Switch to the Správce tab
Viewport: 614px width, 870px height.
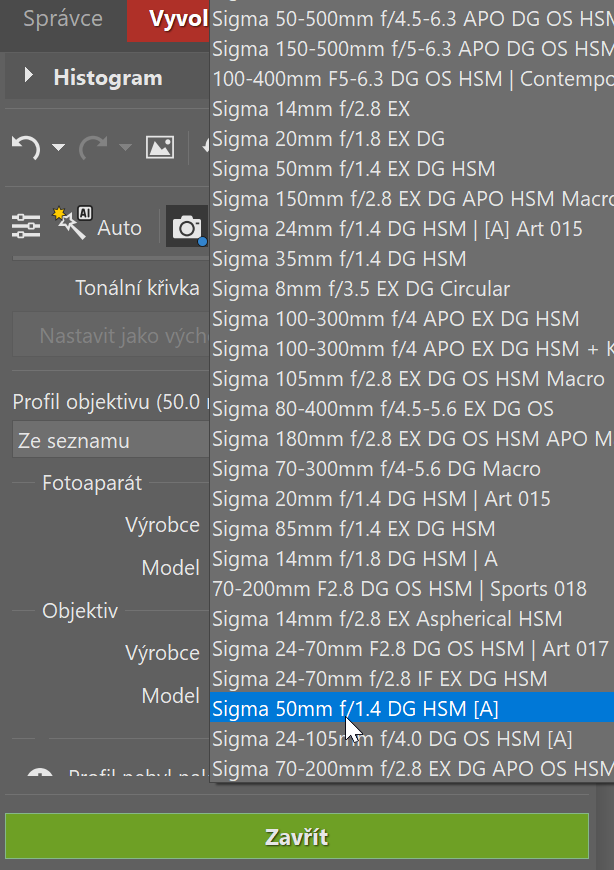pos(62,19)
